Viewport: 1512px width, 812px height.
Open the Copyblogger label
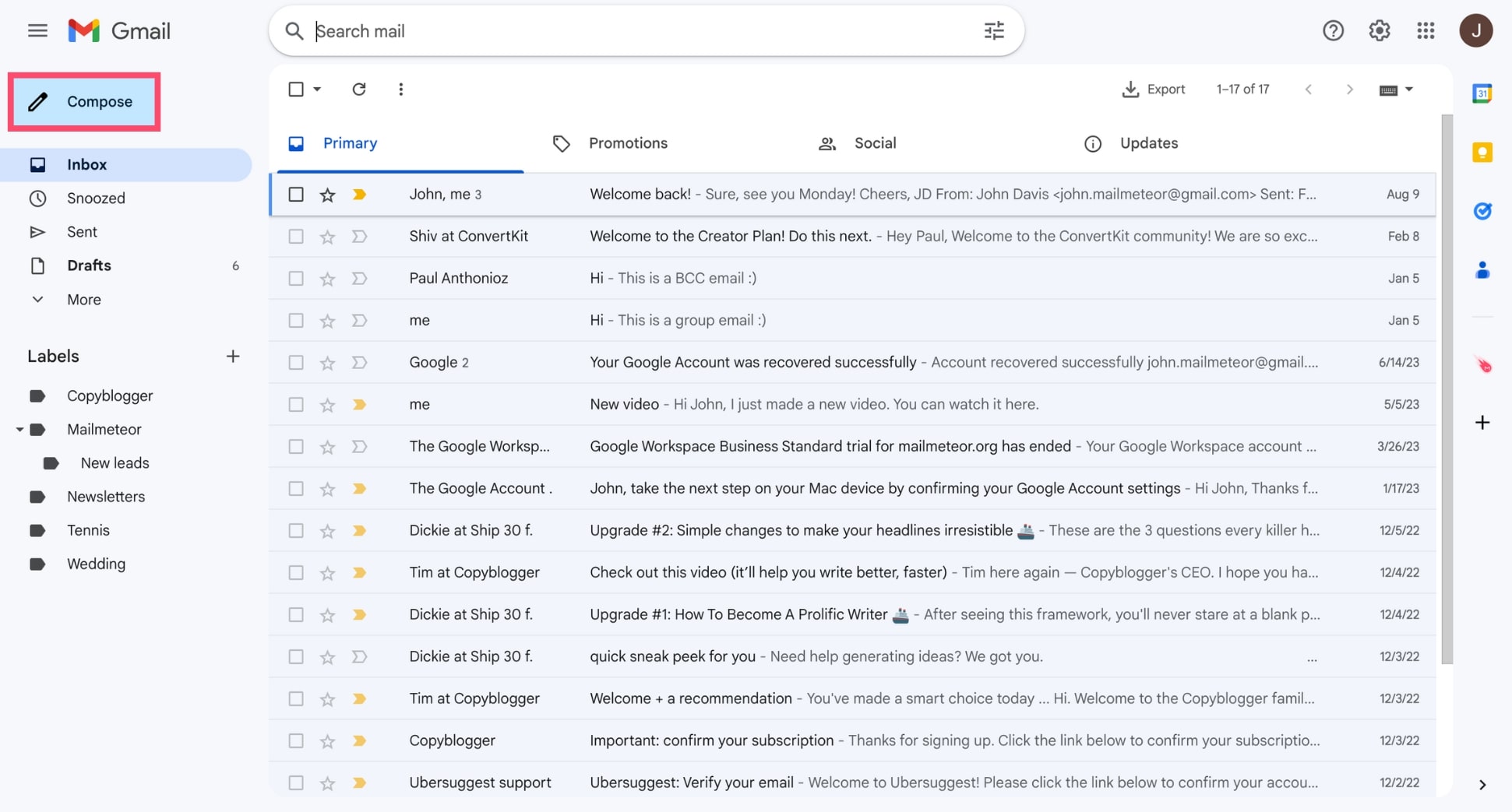tap(110, 396)
